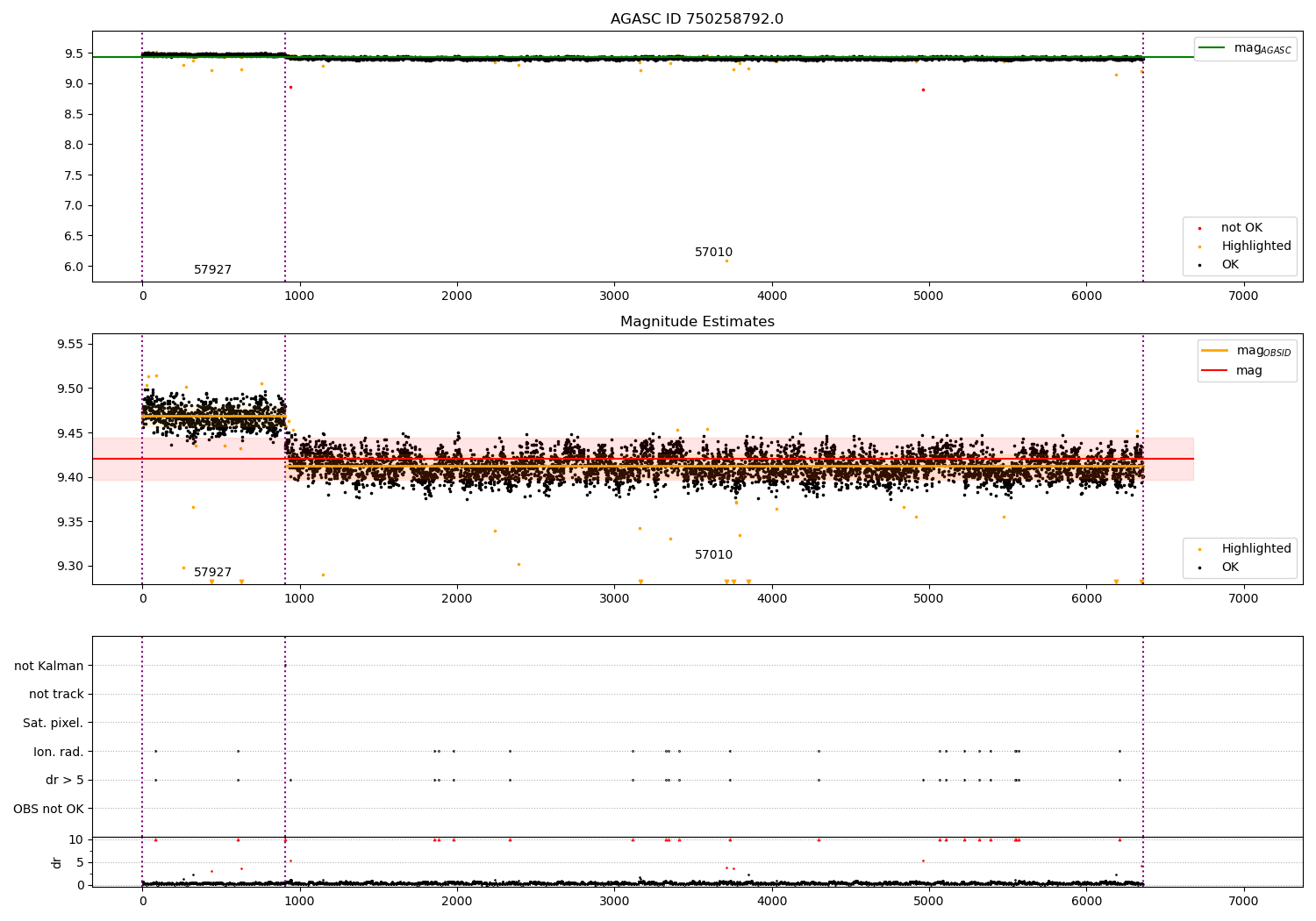The height and width of the screenshot is (921, 1316).
Task: Select the "not OK" legend entry
Action: tap(1241, 228)
